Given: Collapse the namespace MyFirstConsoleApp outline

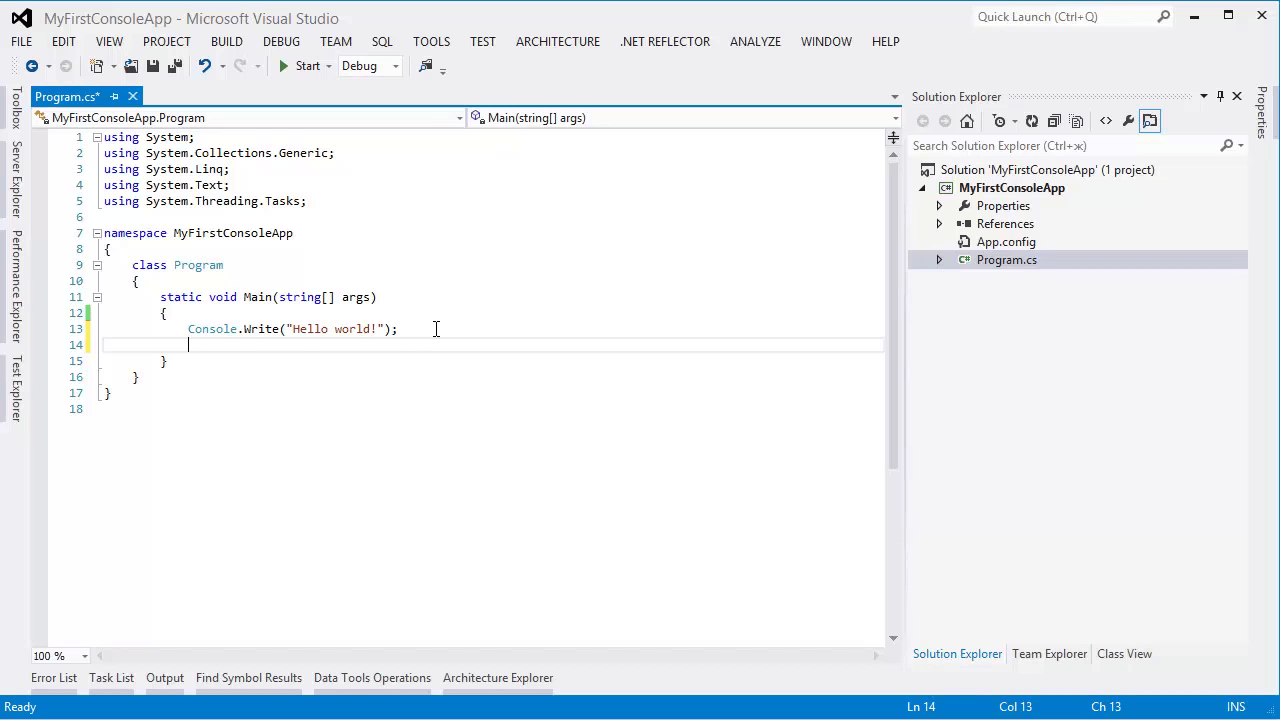Looking at the screenshot, I should coord(97,233).
